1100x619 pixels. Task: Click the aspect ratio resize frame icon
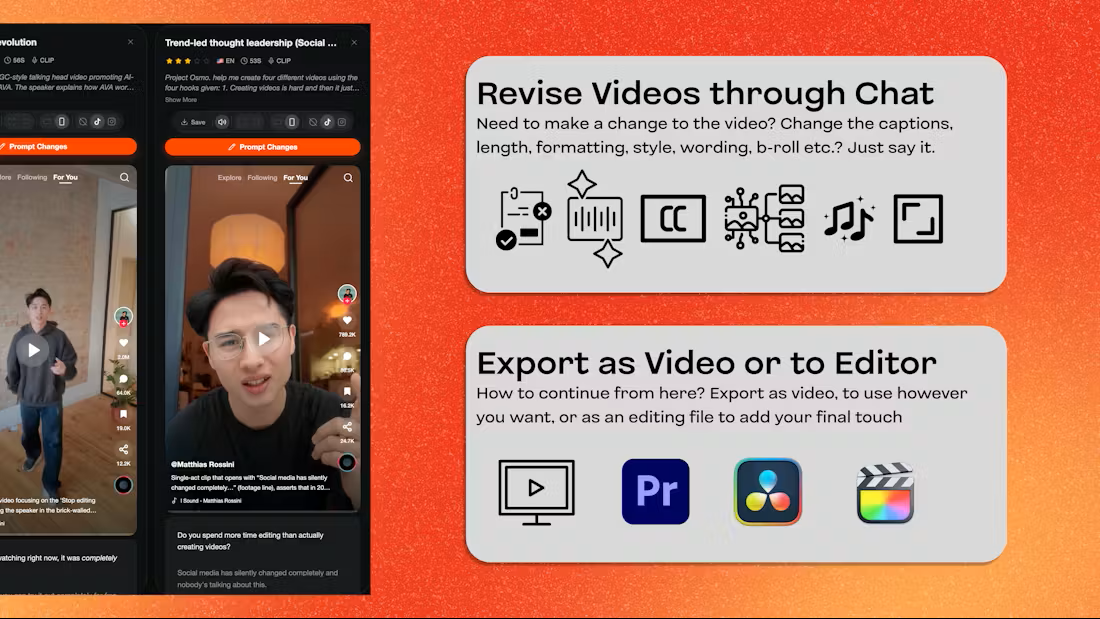(x=918, y=219)
